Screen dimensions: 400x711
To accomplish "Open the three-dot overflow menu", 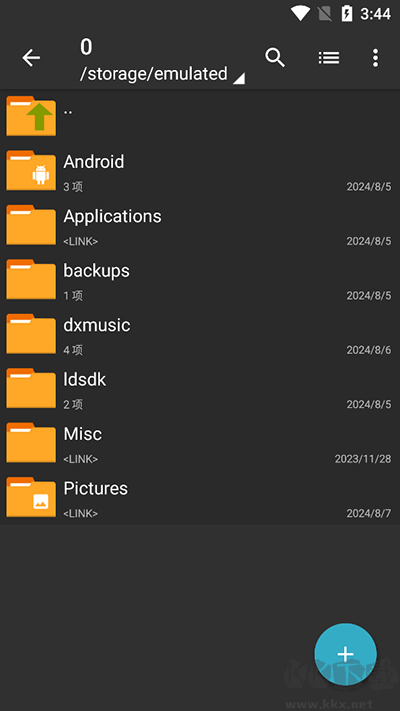I will point(375,58).
